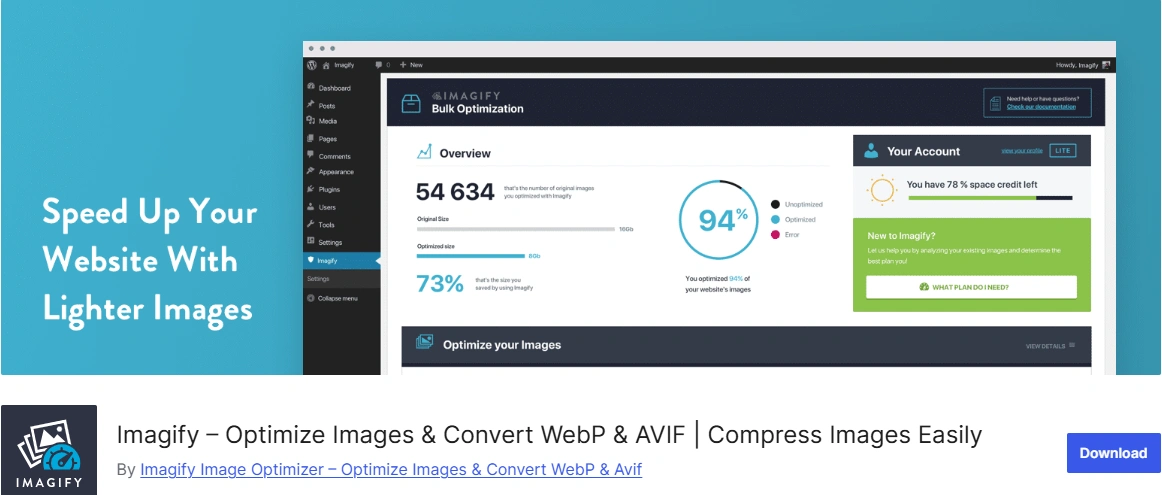Click the Plugins plug icon
This screenshot has width=1162, height=495.
pyautogui.click(x=311, y=189)
